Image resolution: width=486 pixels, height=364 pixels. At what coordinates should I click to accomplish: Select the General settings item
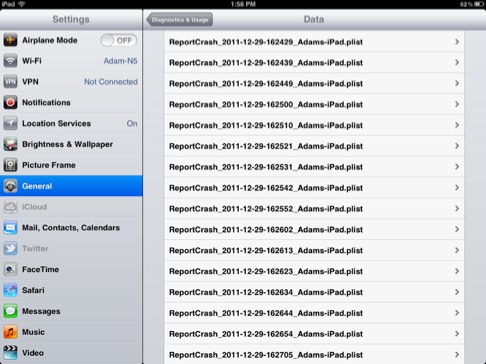pyautogui.click(x=71, y=186)
